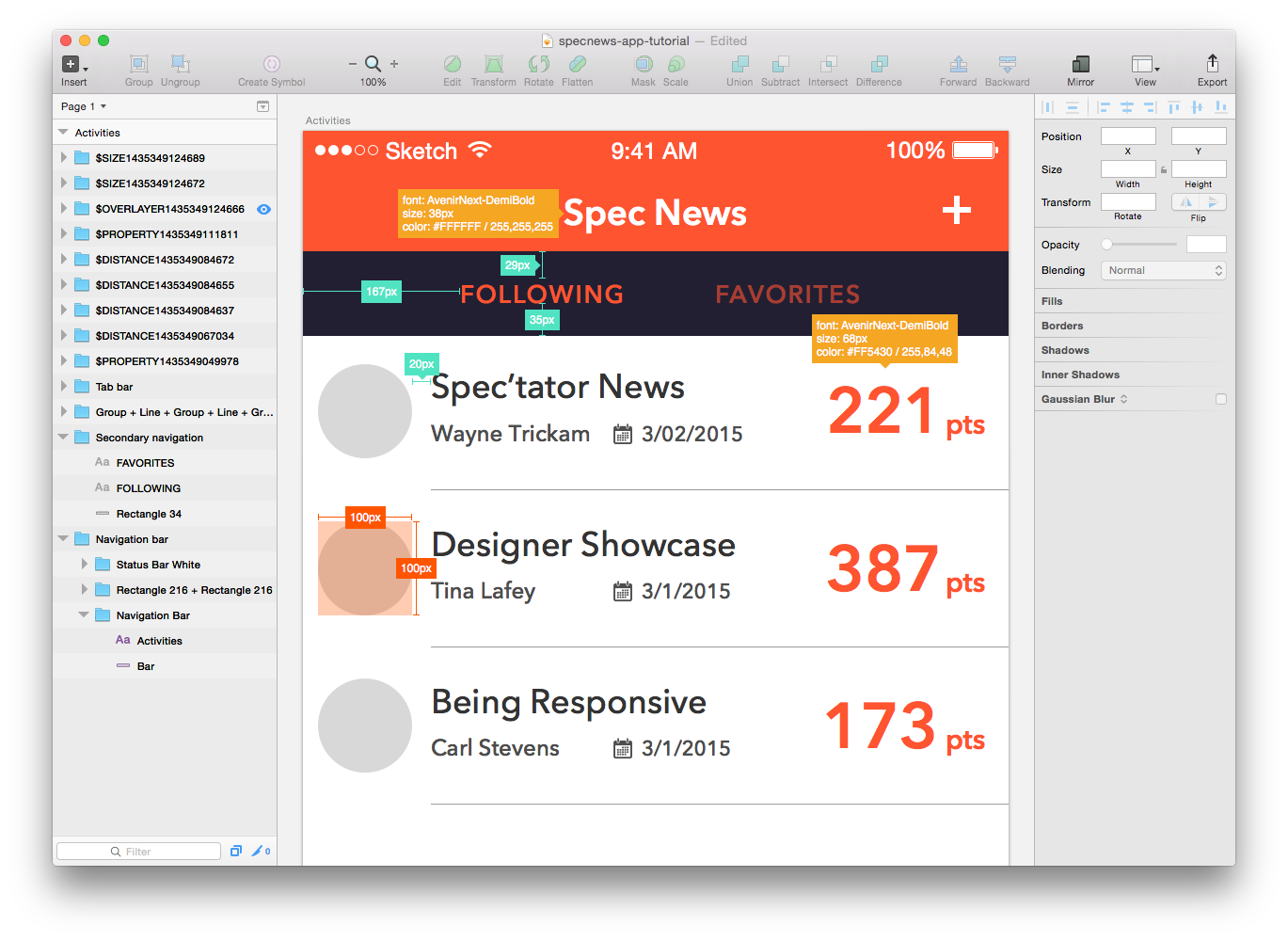The width and height of the screenshot is (1288, 941).
Task: Click the magnifier zoom icon
Action: click(x=373, y=64)
